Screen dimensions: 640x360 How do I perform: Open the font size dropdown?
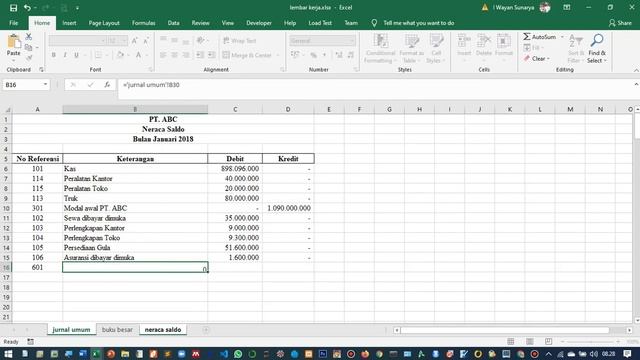pyautogui.click(x=124, y=41)
